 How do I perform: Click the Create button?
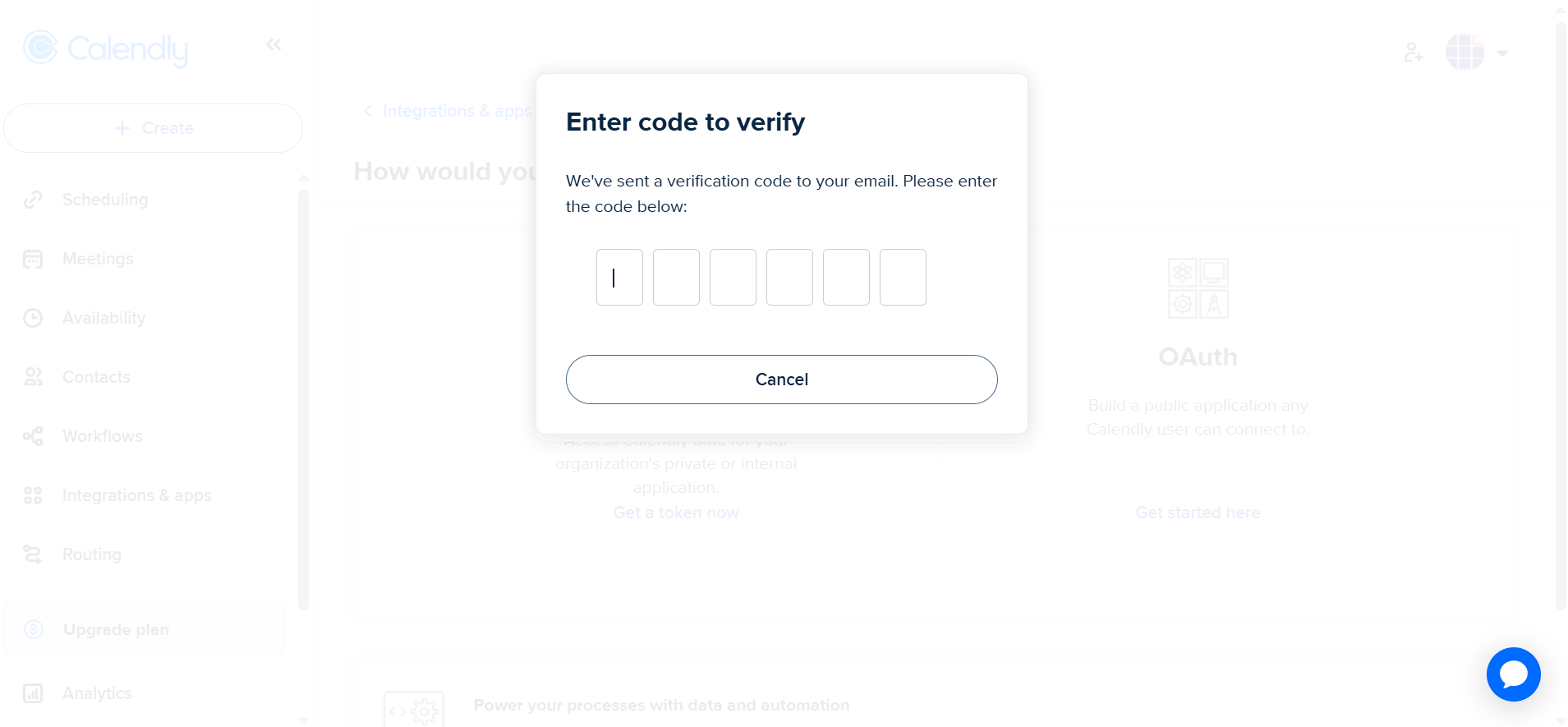tap(153, 128)
